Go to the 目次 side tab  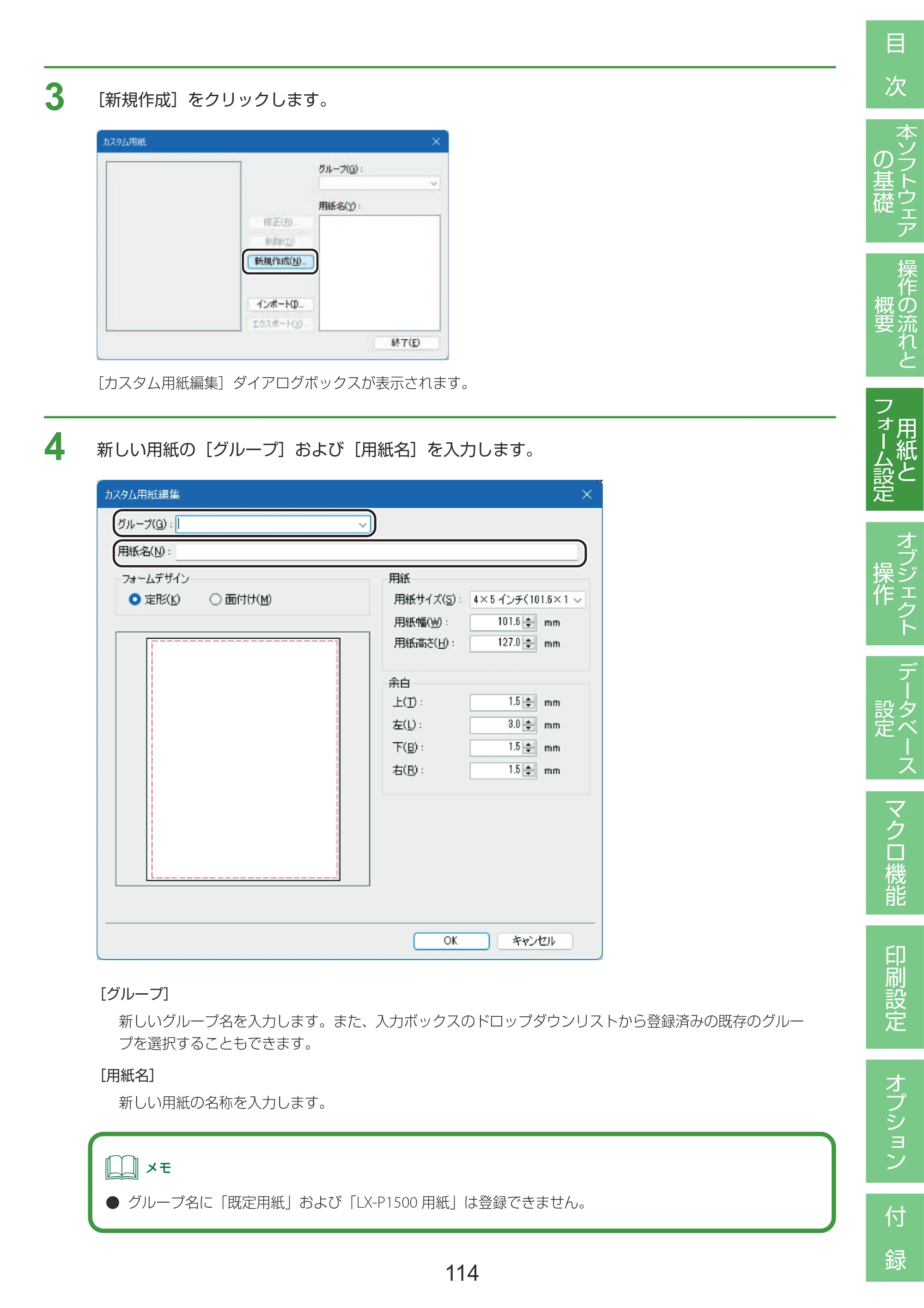pos(894,64)
